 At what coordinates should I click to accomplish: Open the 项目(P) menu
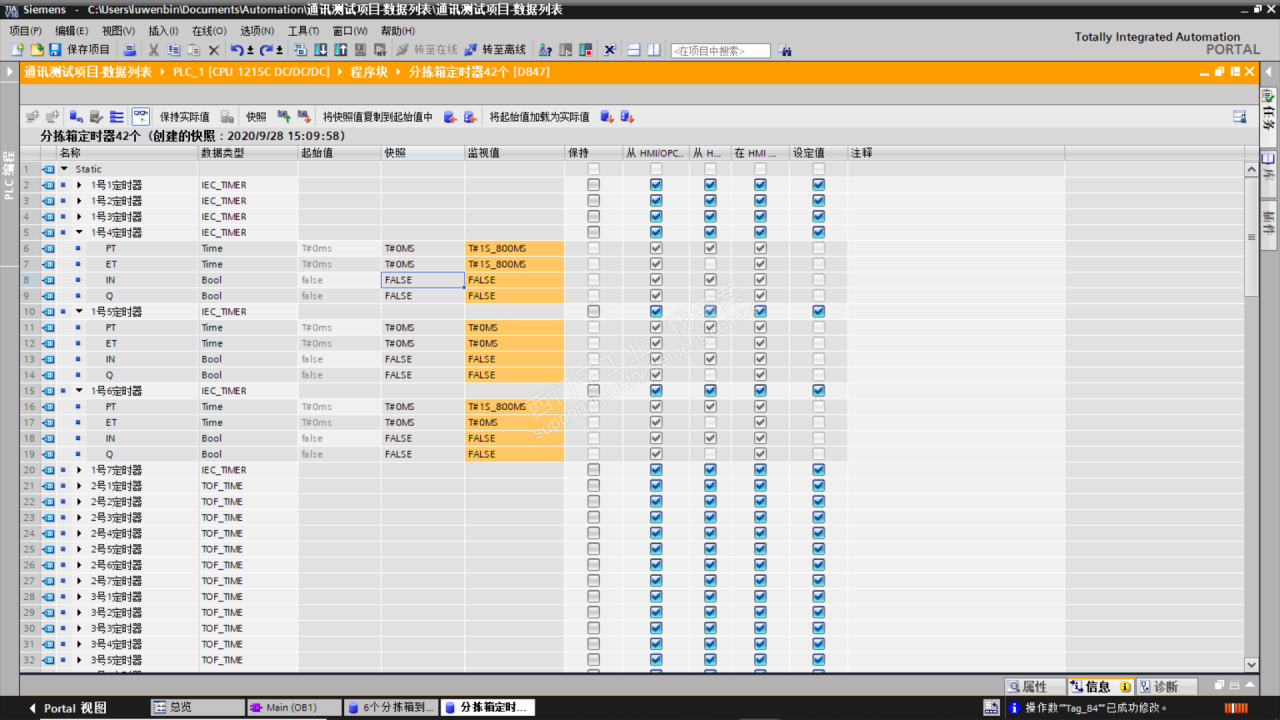tap(25, 31)
